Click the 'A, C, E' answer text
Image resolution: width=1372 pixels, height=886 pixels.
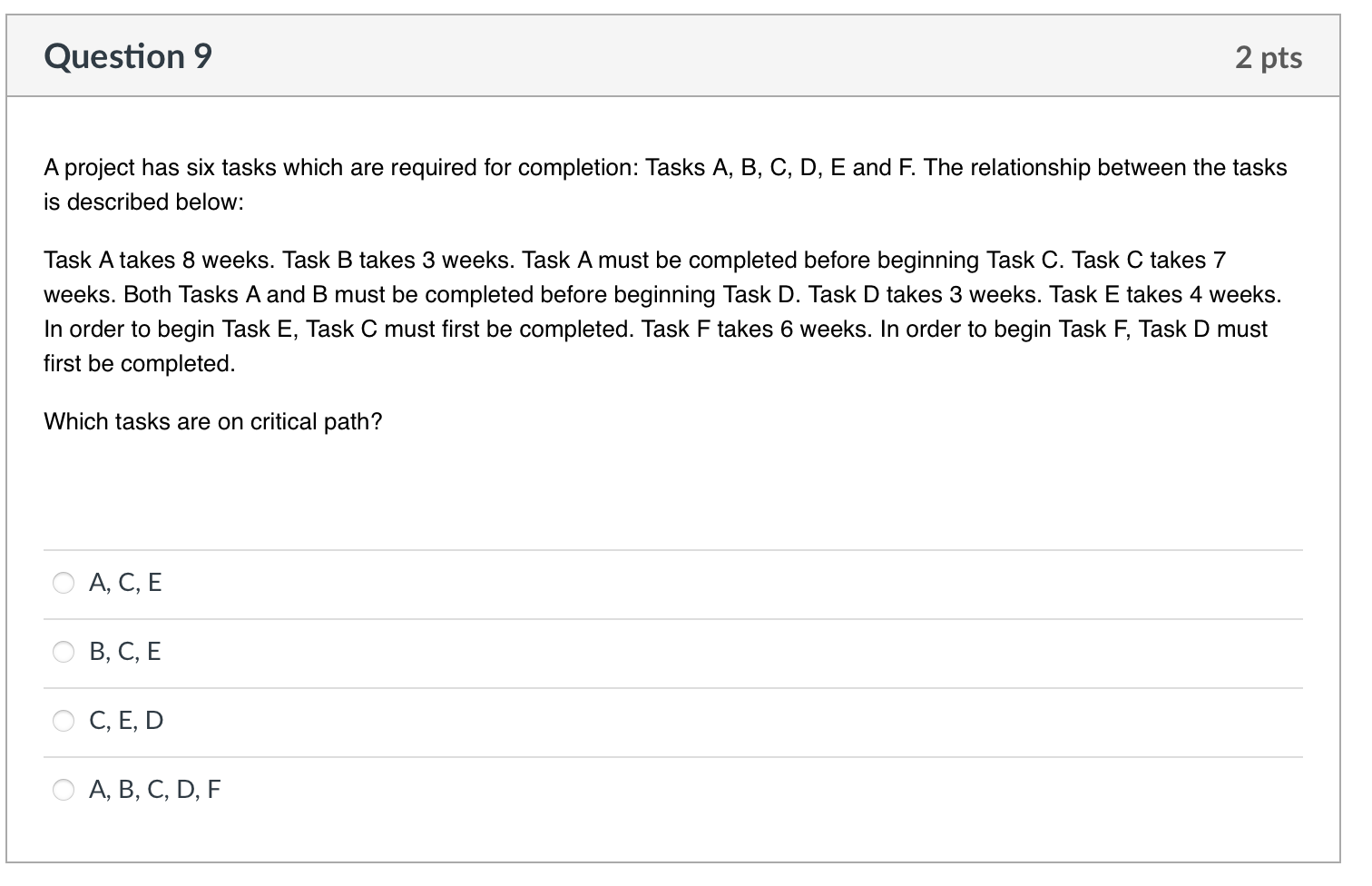tap(125, 583)
